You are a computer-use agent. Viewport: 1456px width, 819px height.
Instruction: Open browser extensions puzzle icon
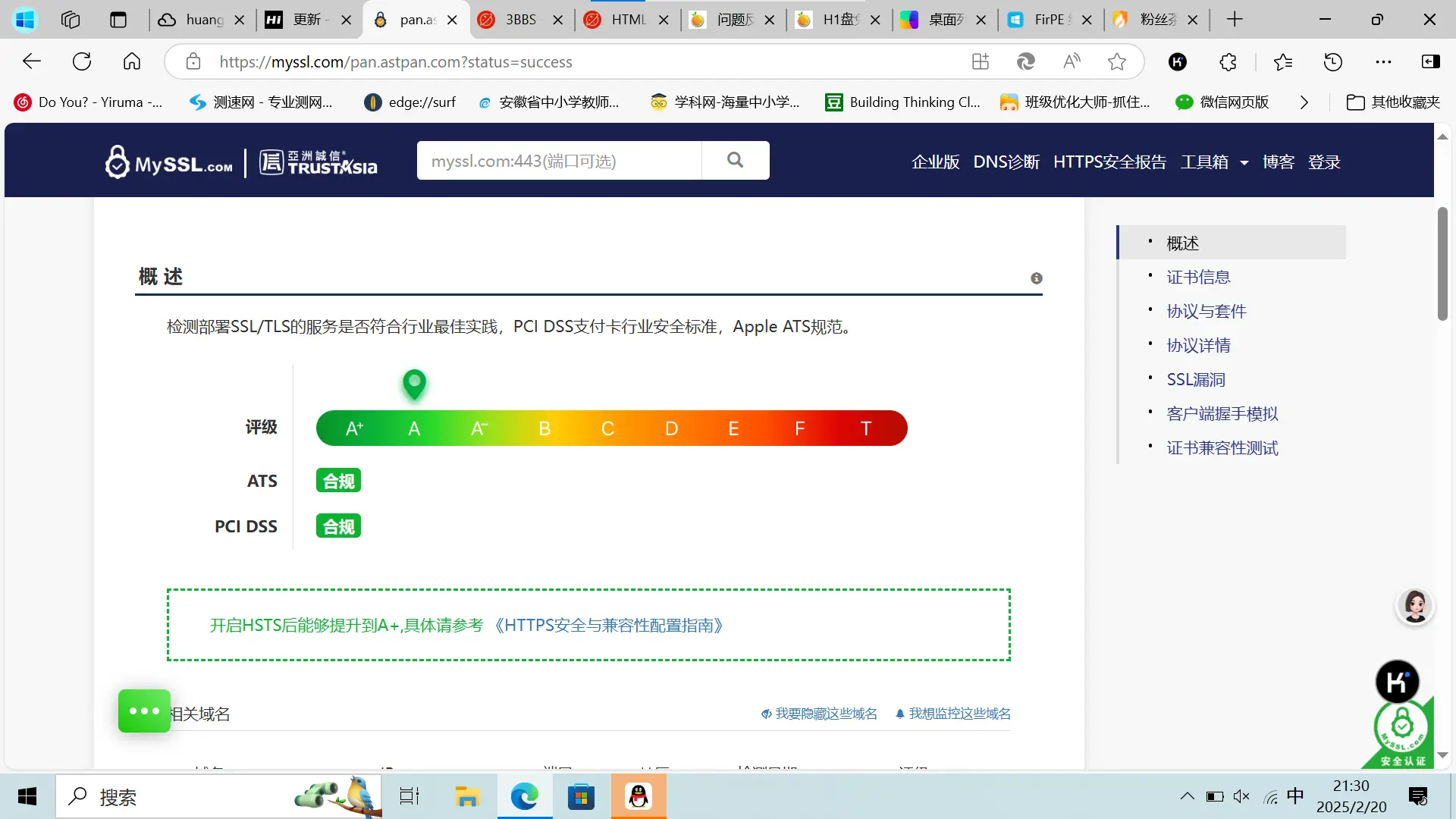[1228, 61]
